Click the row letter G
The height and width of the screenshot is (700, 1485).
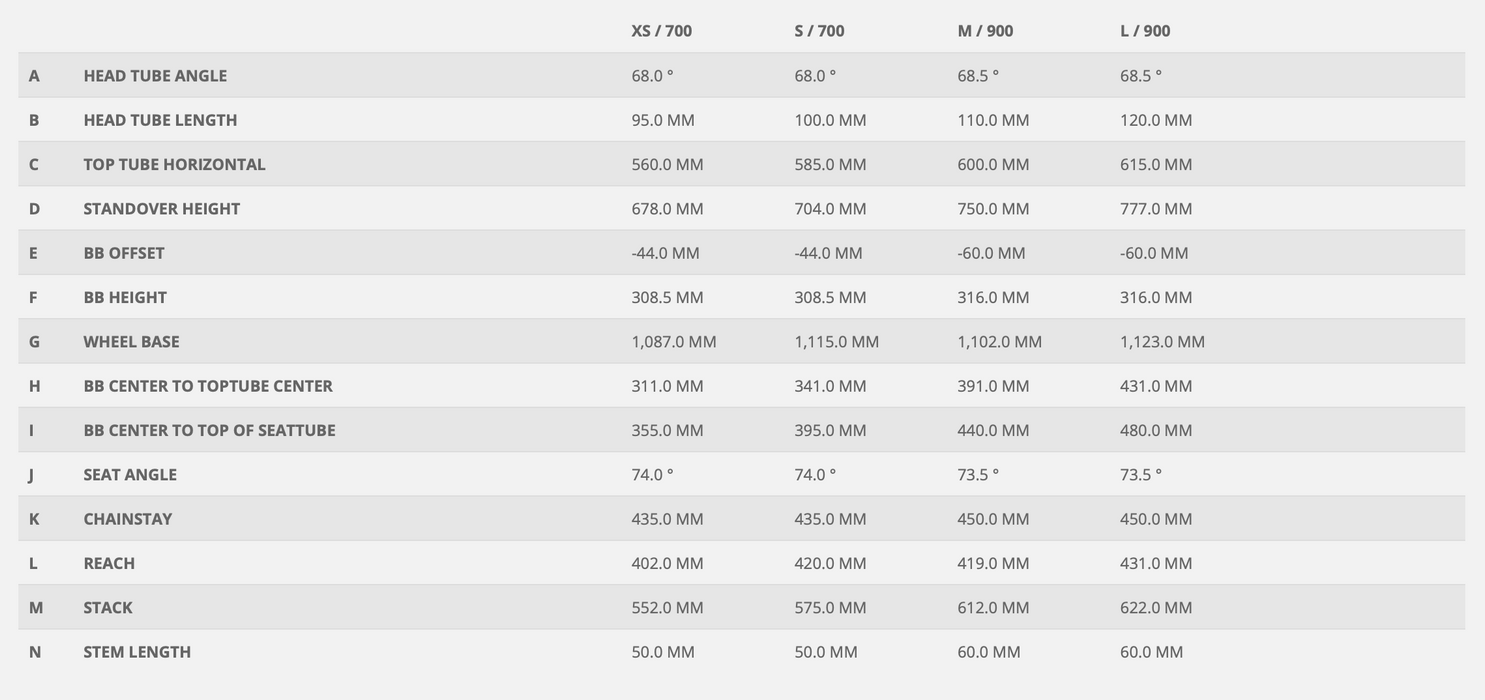(34, 342)
